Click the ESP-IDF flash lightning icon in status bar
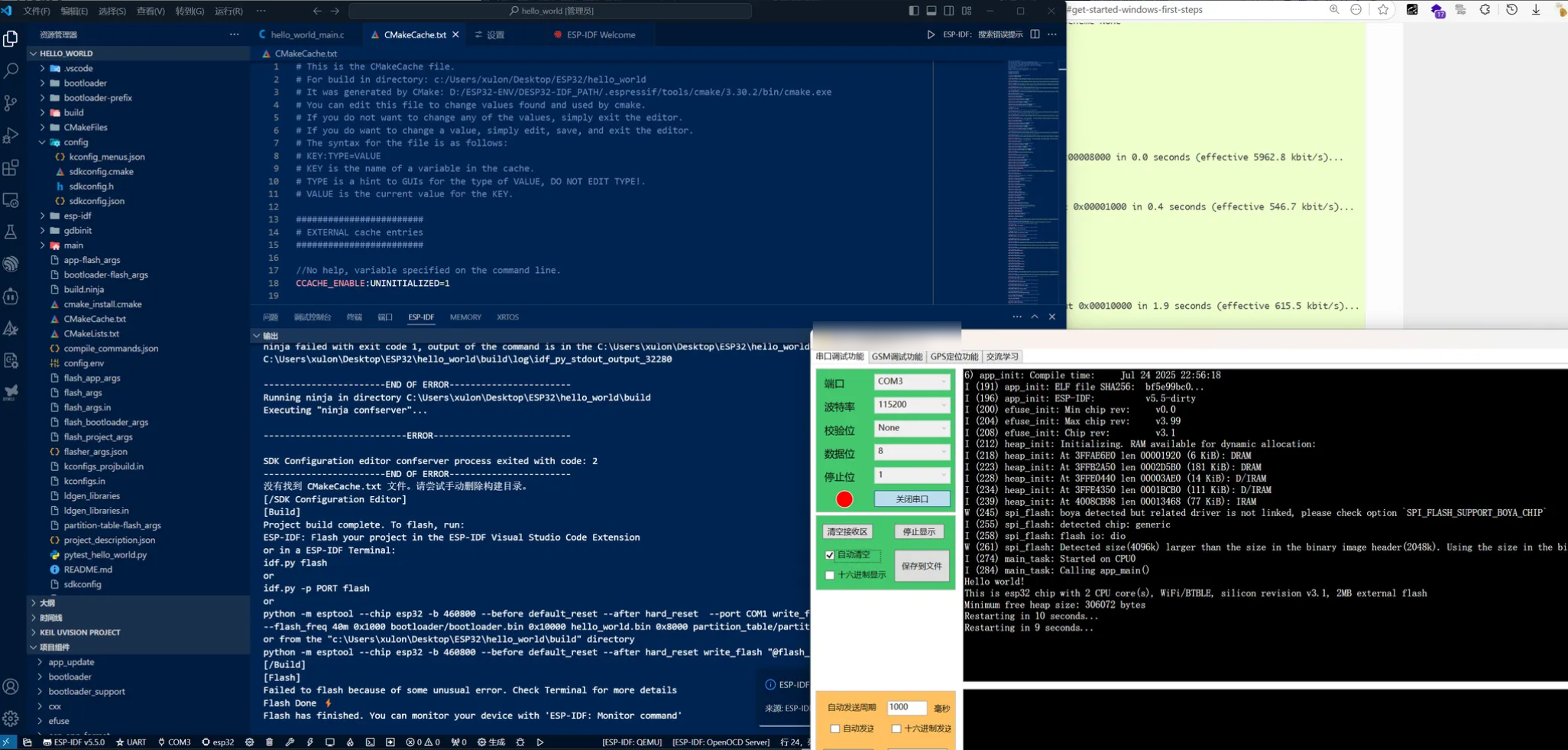The image size is (1568, 750). tap(310, 742)
